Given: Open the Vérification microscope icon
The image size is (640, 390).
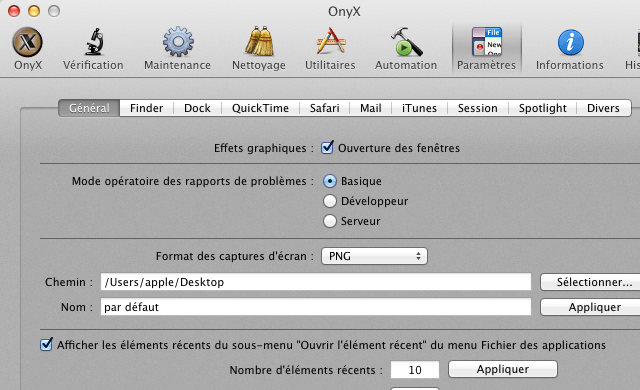Looking at the screenshot, I should click(94, 42).
